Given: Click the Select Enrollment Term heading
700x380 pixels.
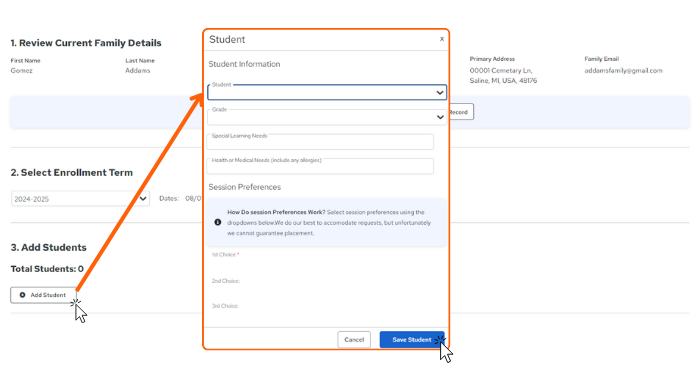Looking at the screenshot, I should tap(72, 172).
